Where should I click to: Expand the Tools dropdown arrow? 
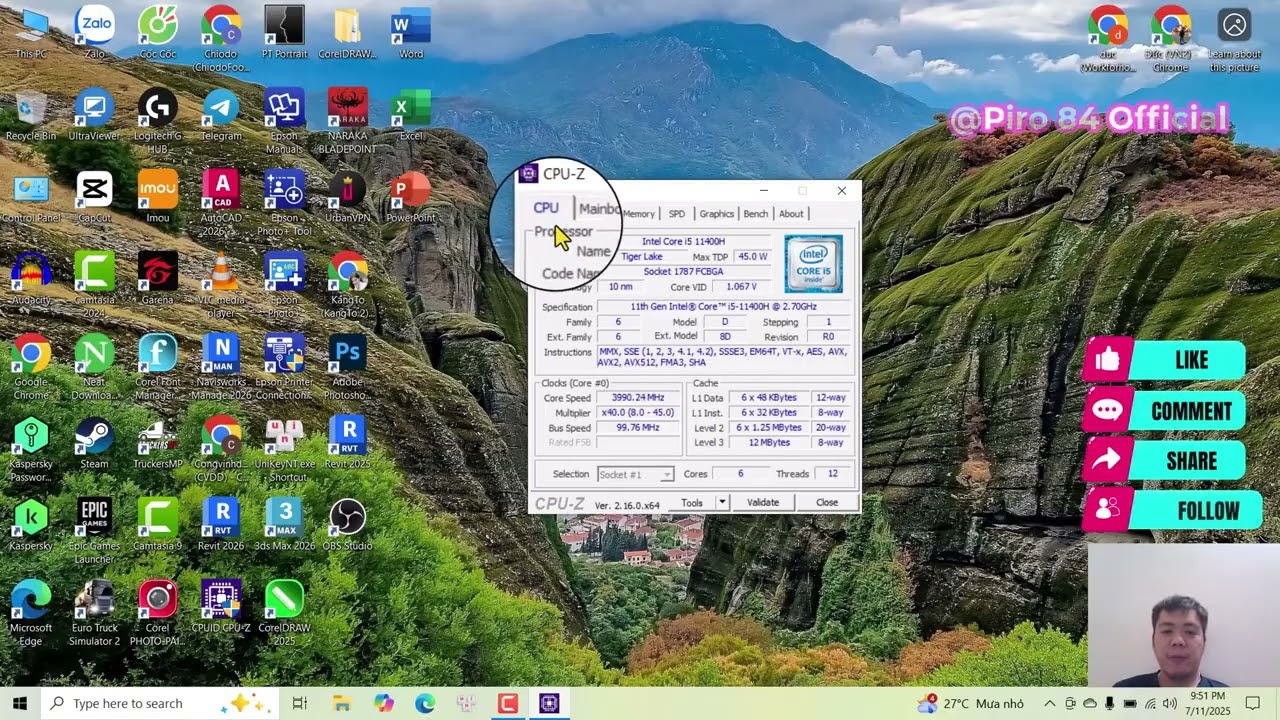coord(722,503)
